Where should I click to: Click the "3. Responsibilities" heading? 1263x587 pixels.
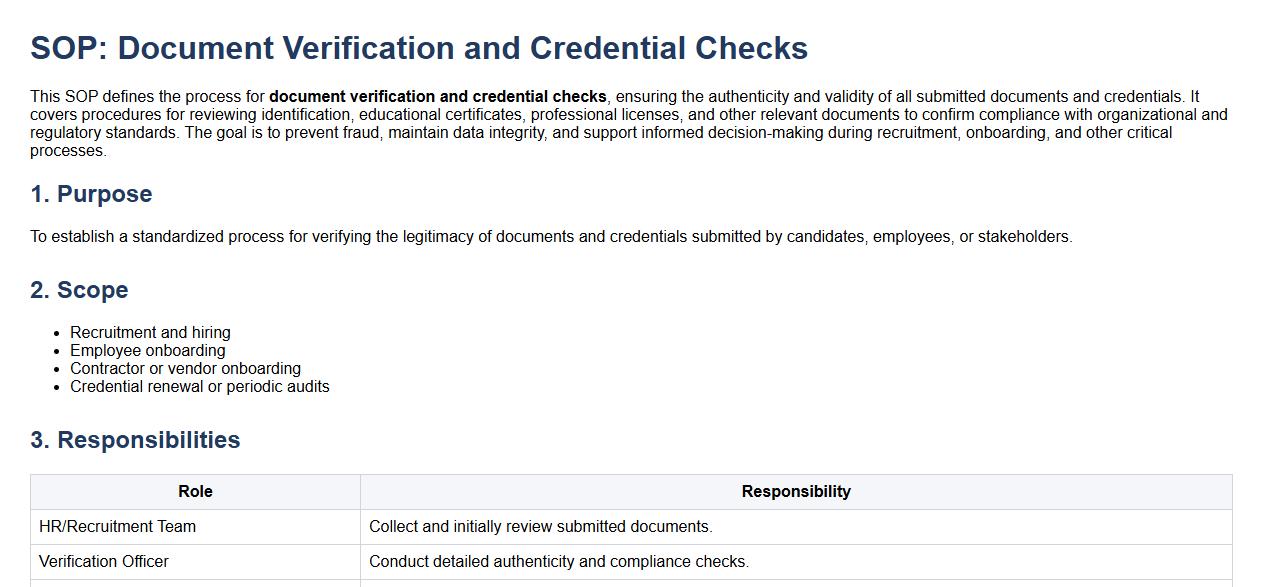click(x=135, y=440)
